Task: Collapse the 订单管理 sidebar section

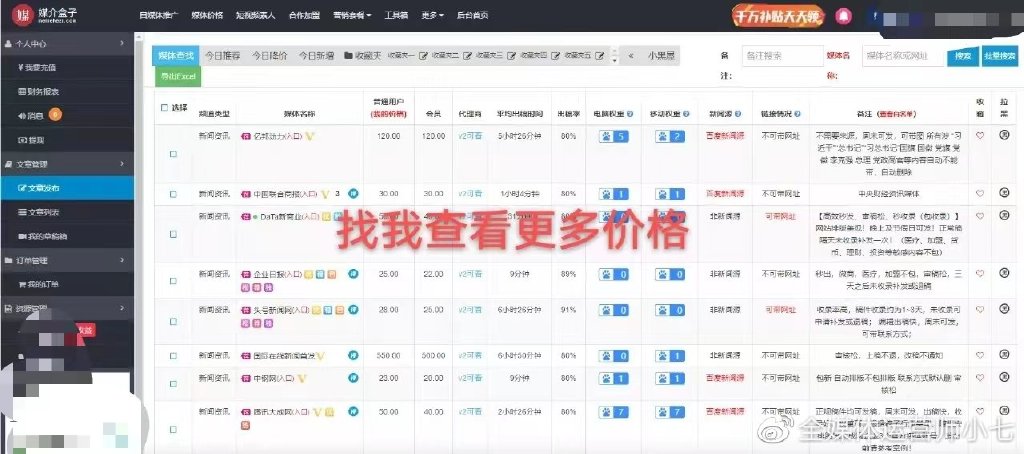Action: pos(67,261)
